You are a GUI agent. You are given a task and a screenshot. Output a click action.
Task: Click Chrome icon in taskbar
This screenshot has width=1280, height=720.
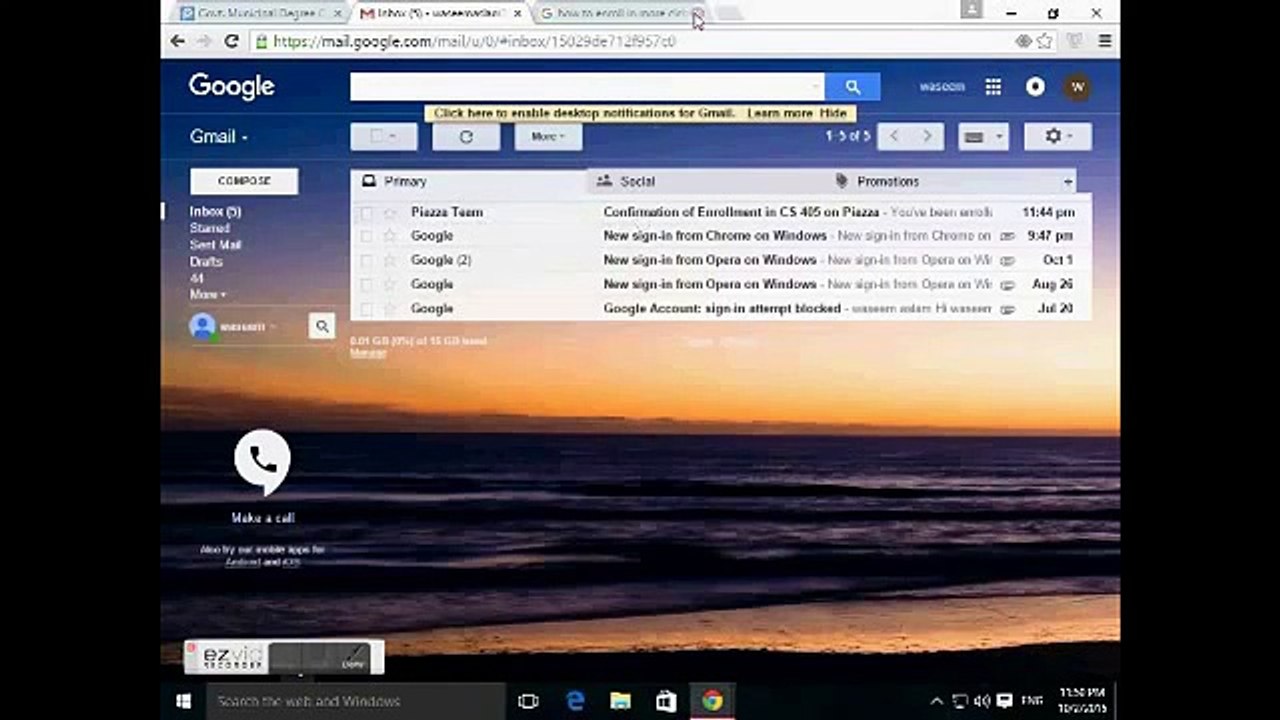(712, 701)
